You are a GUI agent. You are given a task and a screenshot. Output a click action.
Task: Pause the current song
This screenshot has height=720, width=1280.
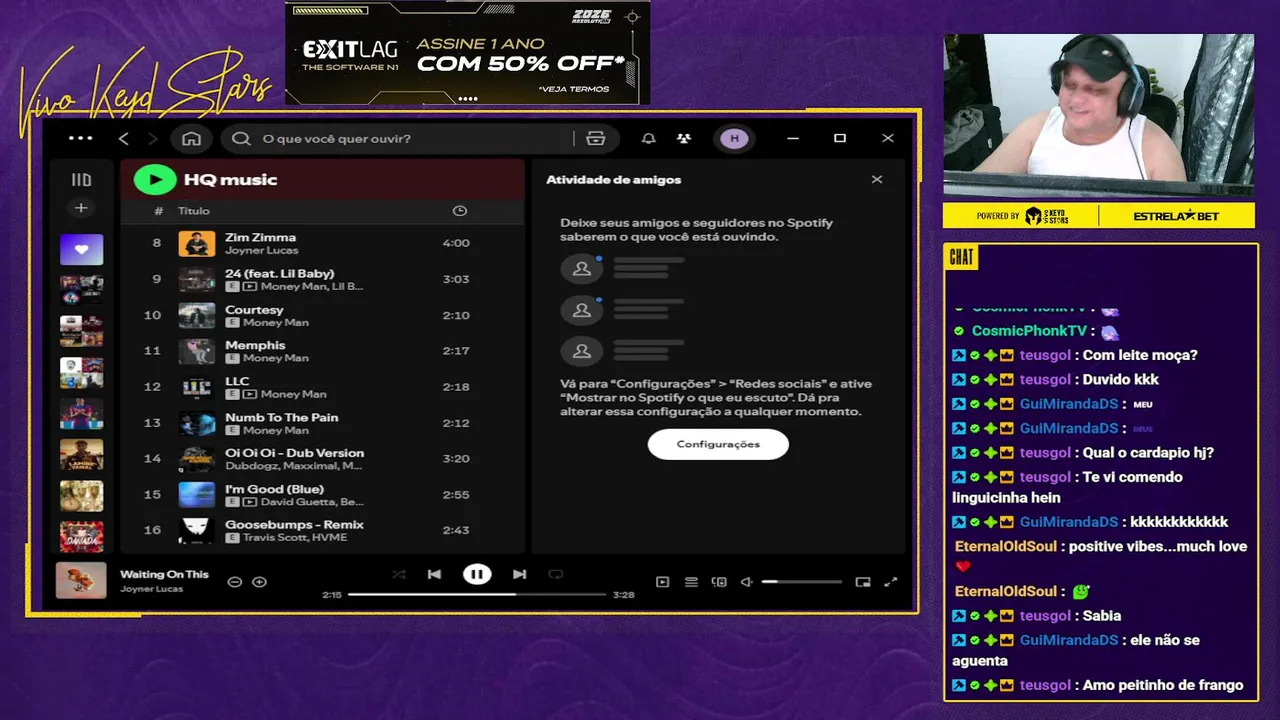pos(477,574)
